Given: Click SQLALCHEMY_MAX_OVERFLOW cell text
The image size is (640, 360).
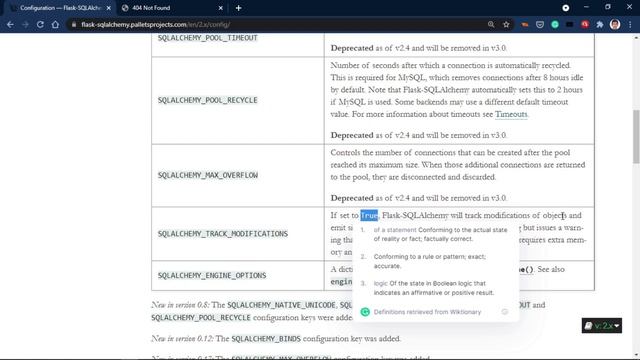Looking at the screenshot, I should pyautogui.click(x=208, y=176).
